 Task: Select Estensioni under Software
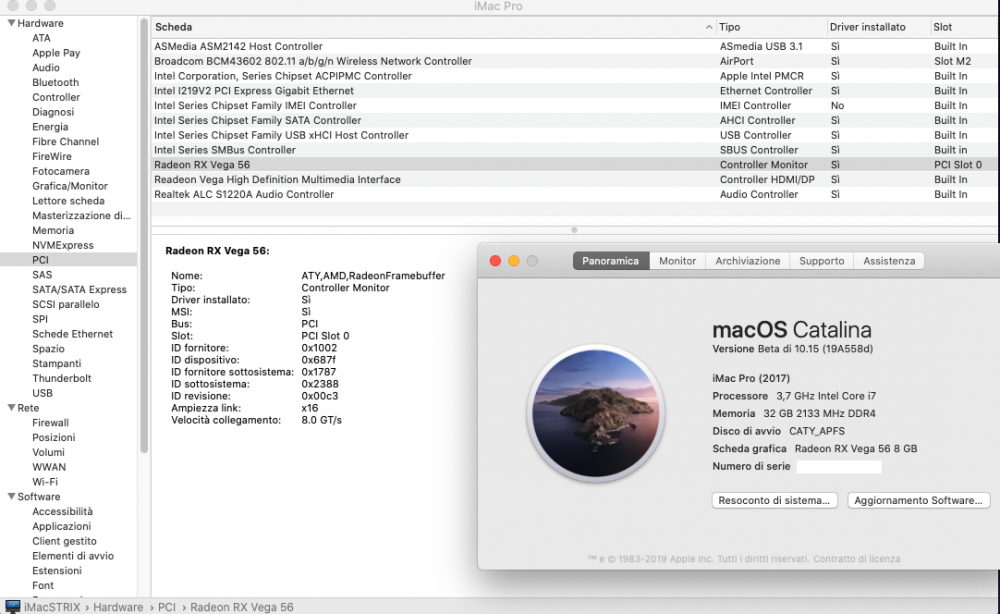pyautogui.click(x=57, y=570)
